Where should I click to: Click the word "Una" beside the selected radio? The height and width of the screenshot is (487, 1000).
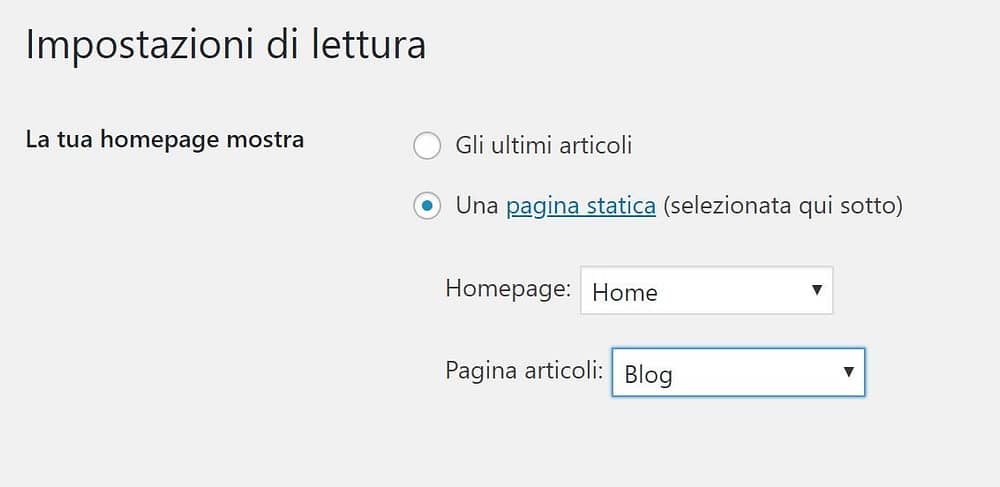coord(477,207)
